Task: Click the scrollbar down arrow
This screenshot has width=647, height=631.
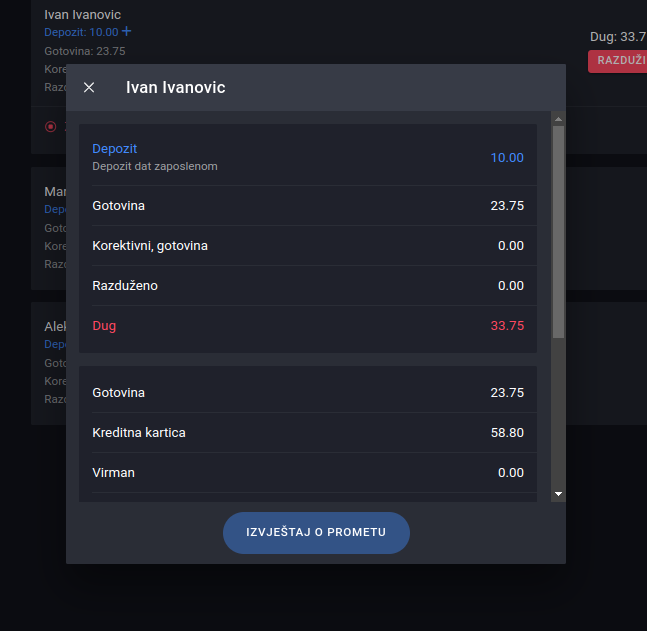Action: click(558, 493)
